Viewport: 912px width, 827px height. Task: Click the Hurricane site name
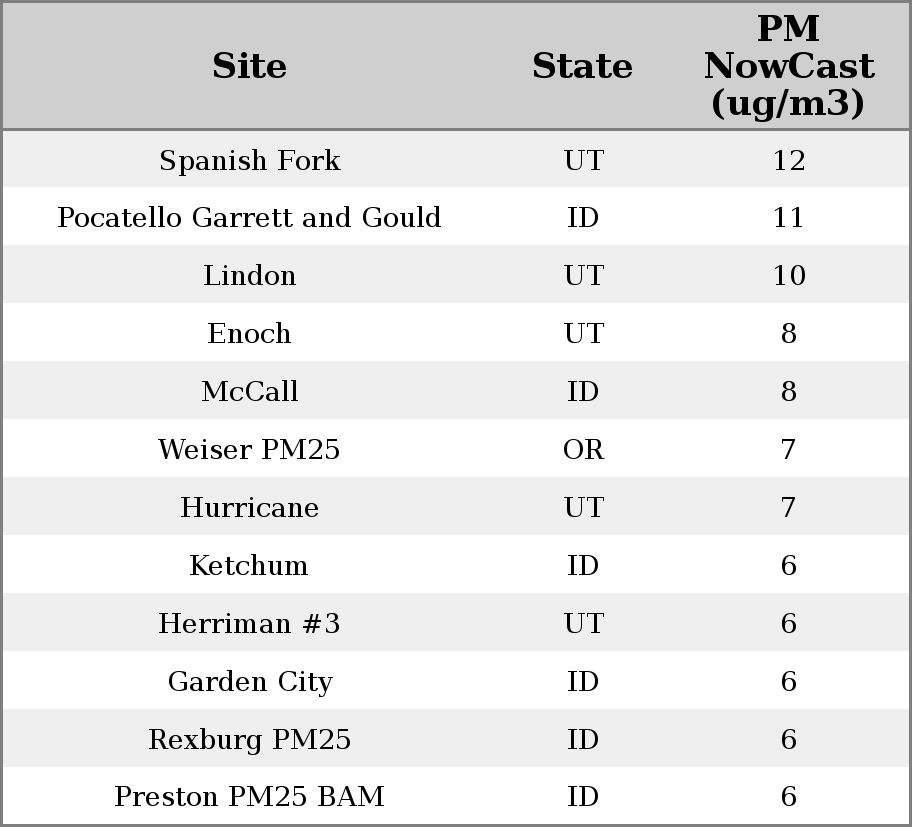(x=249, y=508)
